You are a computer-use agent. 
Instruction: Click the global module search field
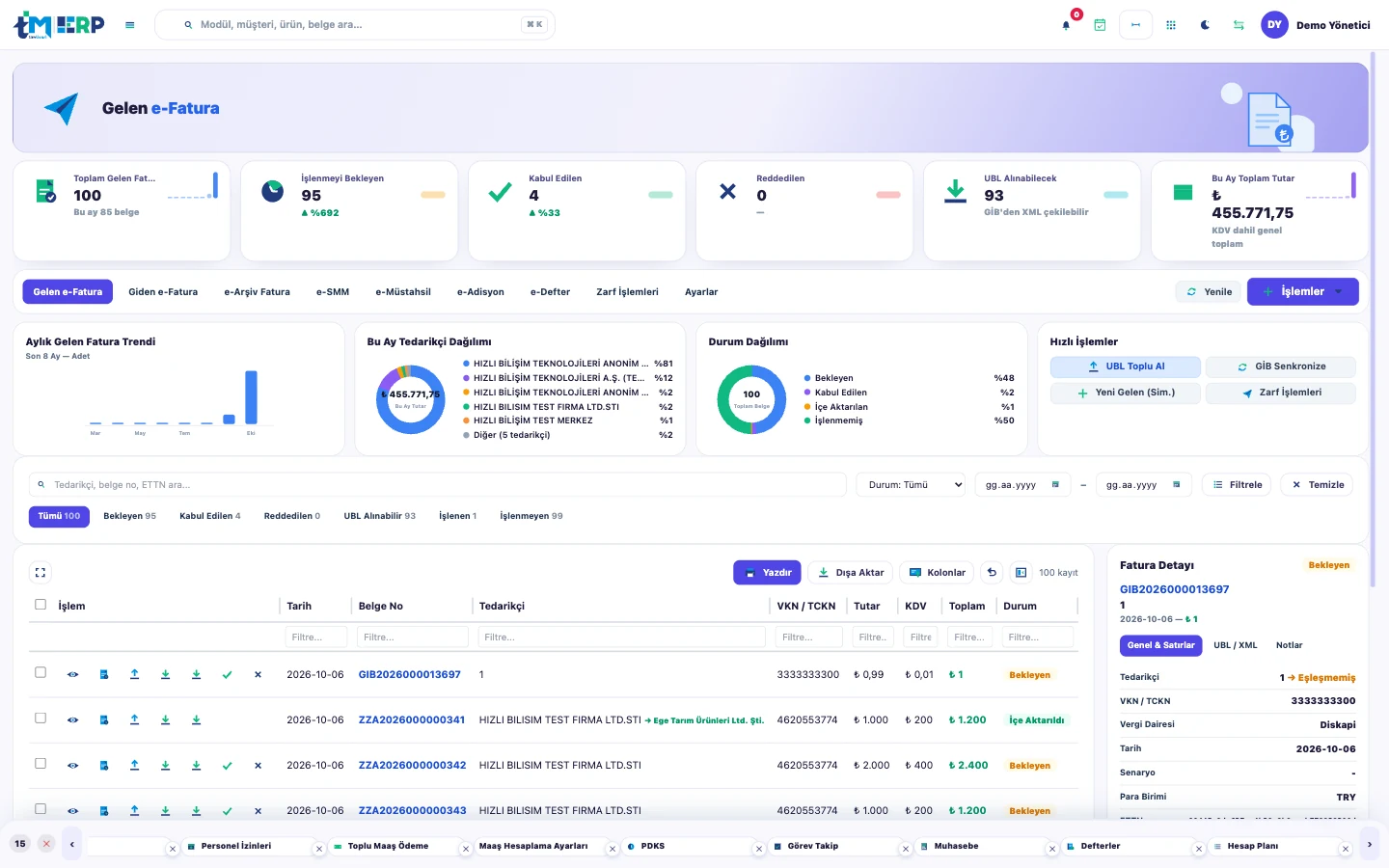click(355, 25)
